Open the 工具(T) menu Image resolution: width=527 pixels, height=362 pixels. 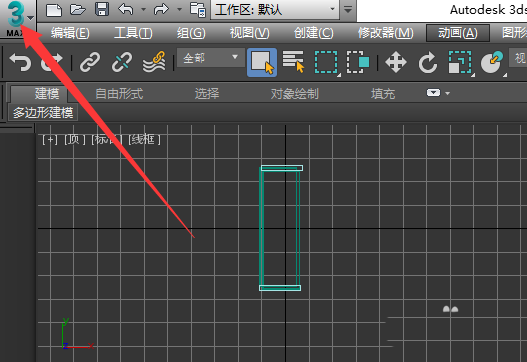[x=133, y=33]
